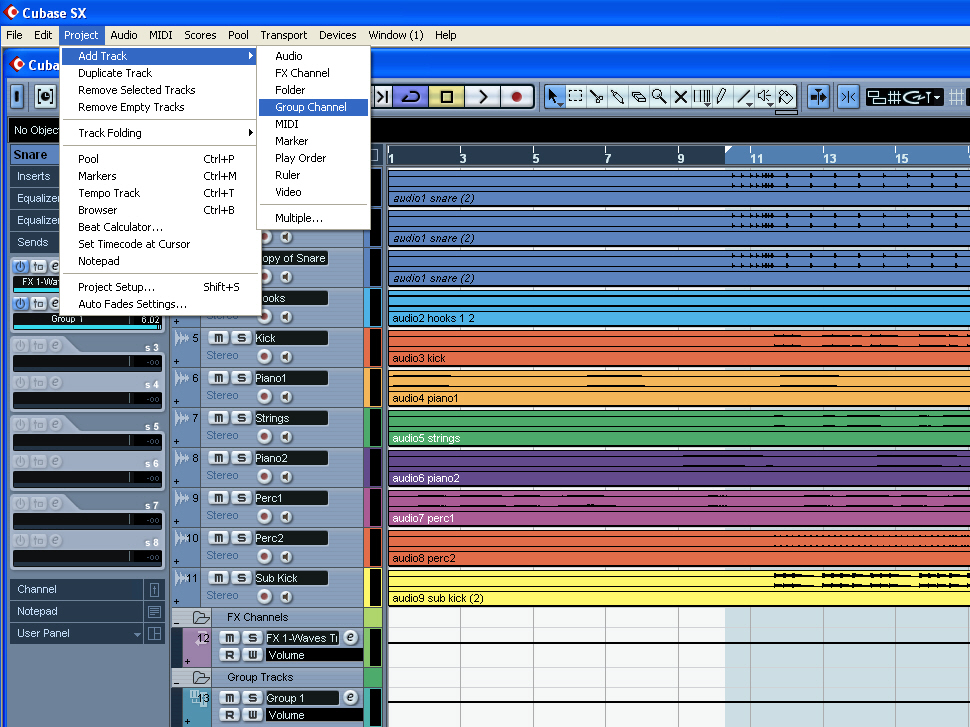Viewport: 970px width, 727px height.
Task: Select the Erase tool
Action: [638, 97]
